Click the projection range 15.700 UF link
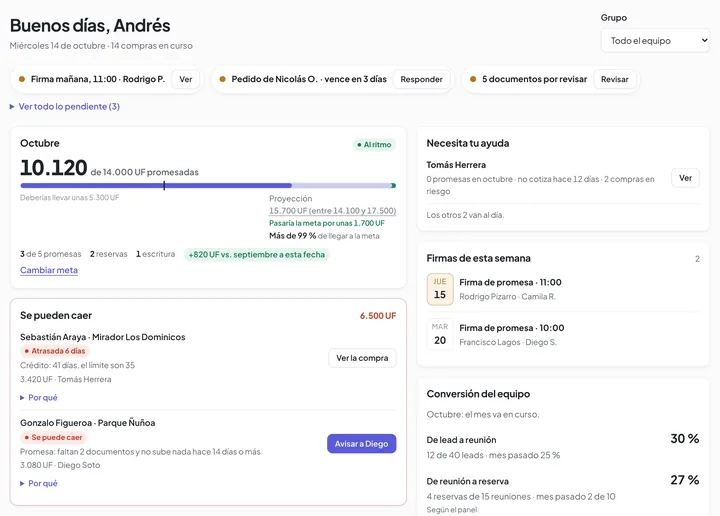 tap(332, 211)
